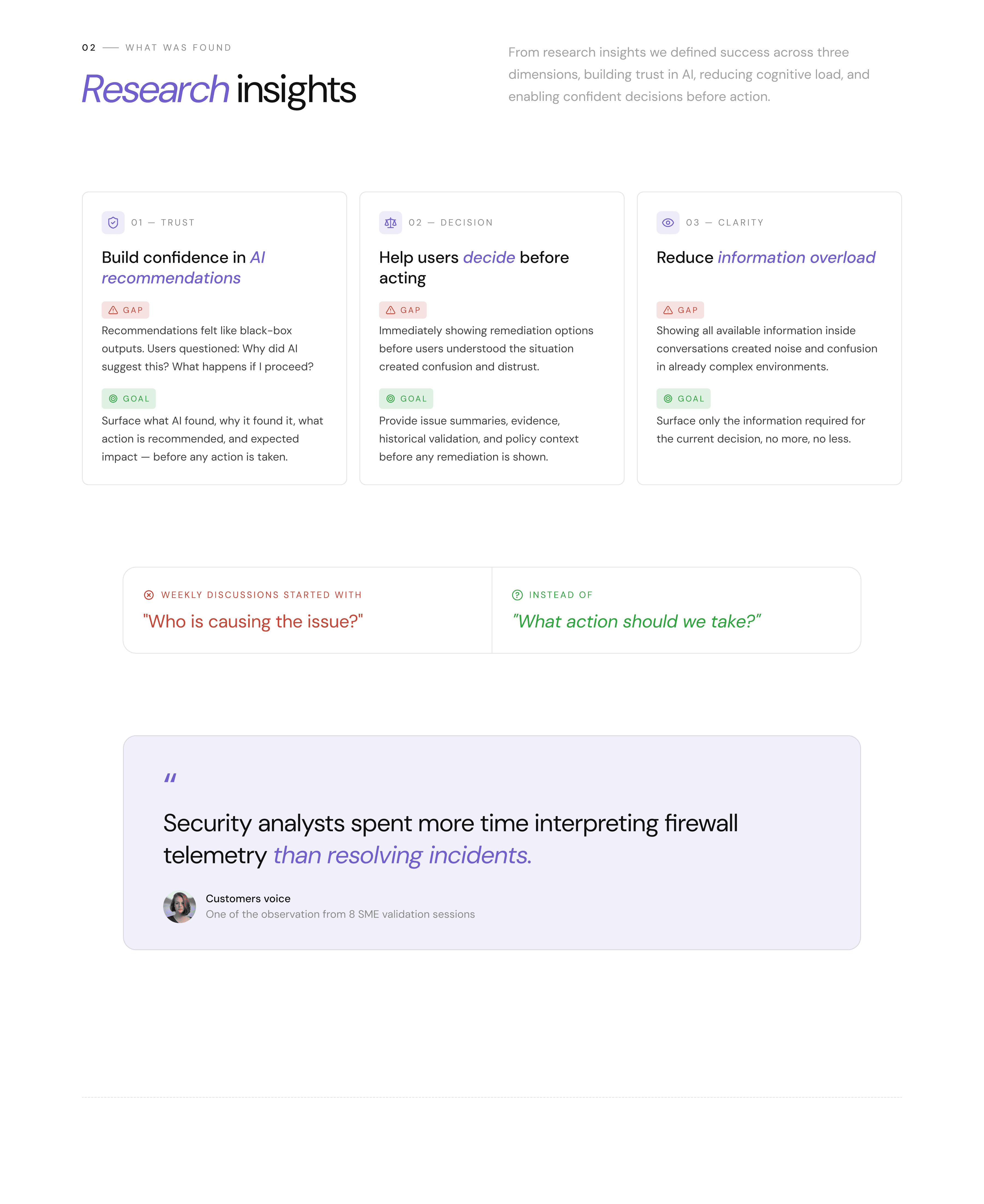
Task: Click the red cross circle icon beside Weekly Discussions
Action: tap(148, 595)
